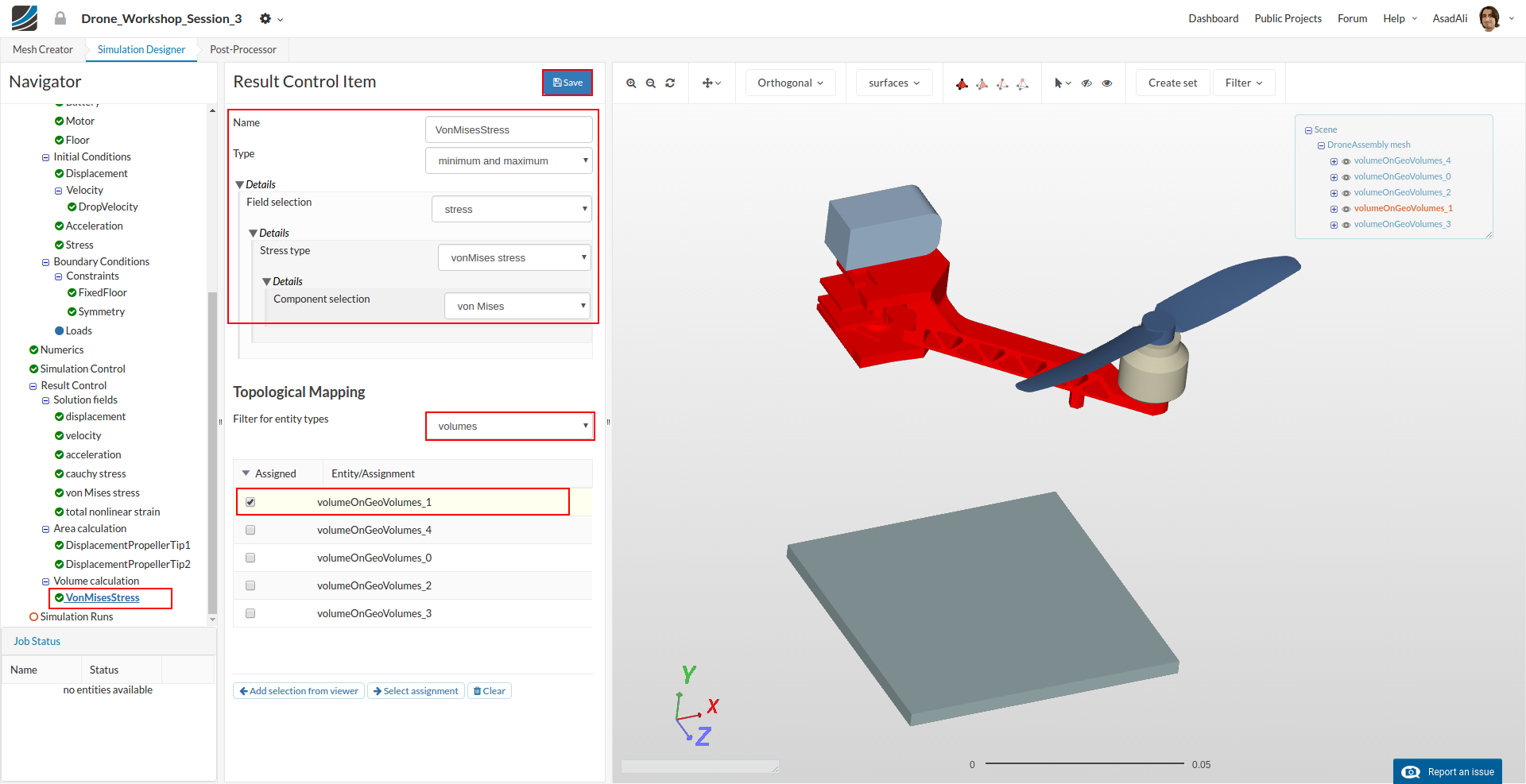
Task: Expand volumeOnGeoVolumes_0 in the scene tree
Action: [x=1334, y=177]
